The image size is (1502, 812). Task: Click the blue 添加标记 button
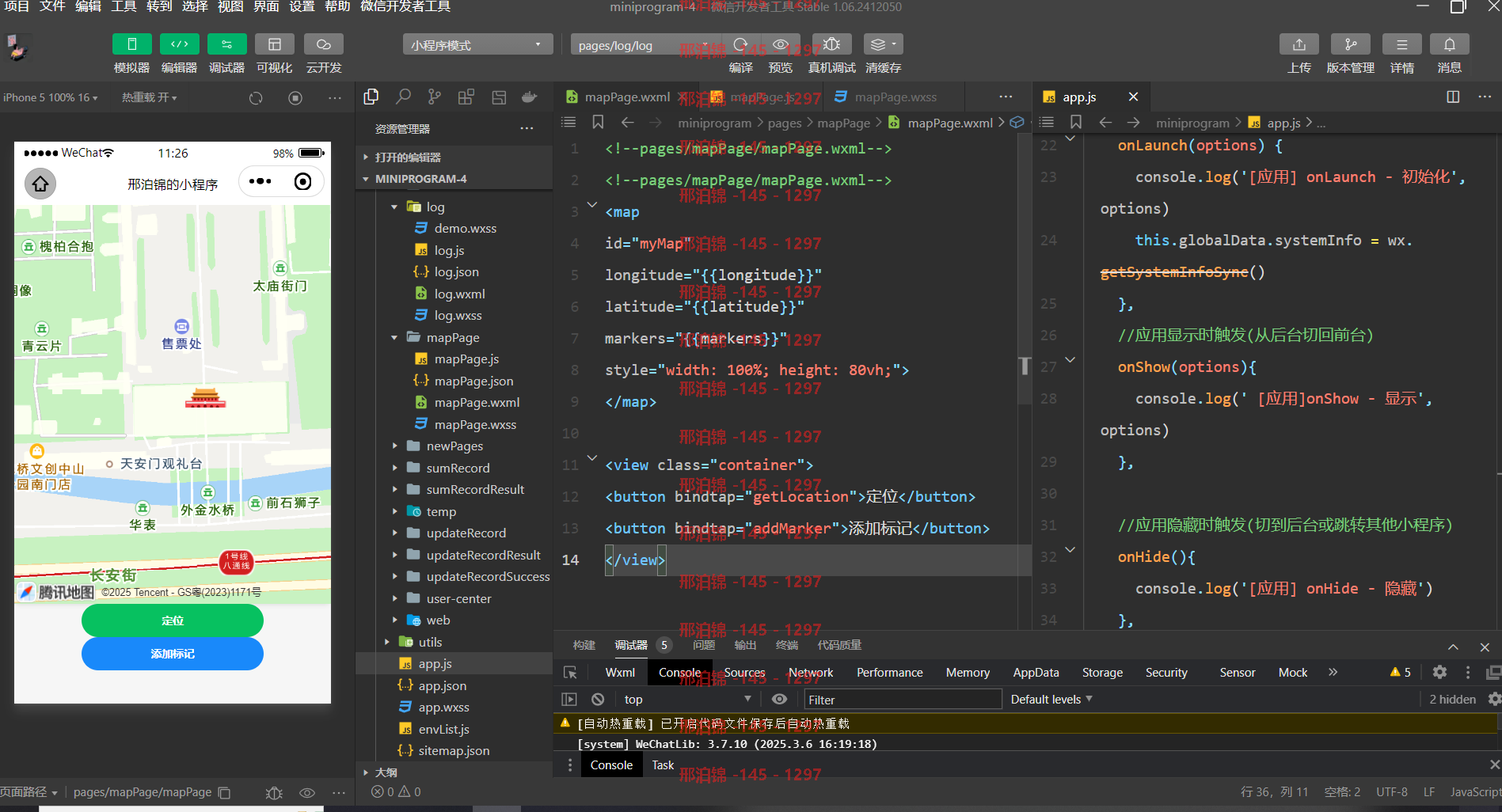coord(173,654)
